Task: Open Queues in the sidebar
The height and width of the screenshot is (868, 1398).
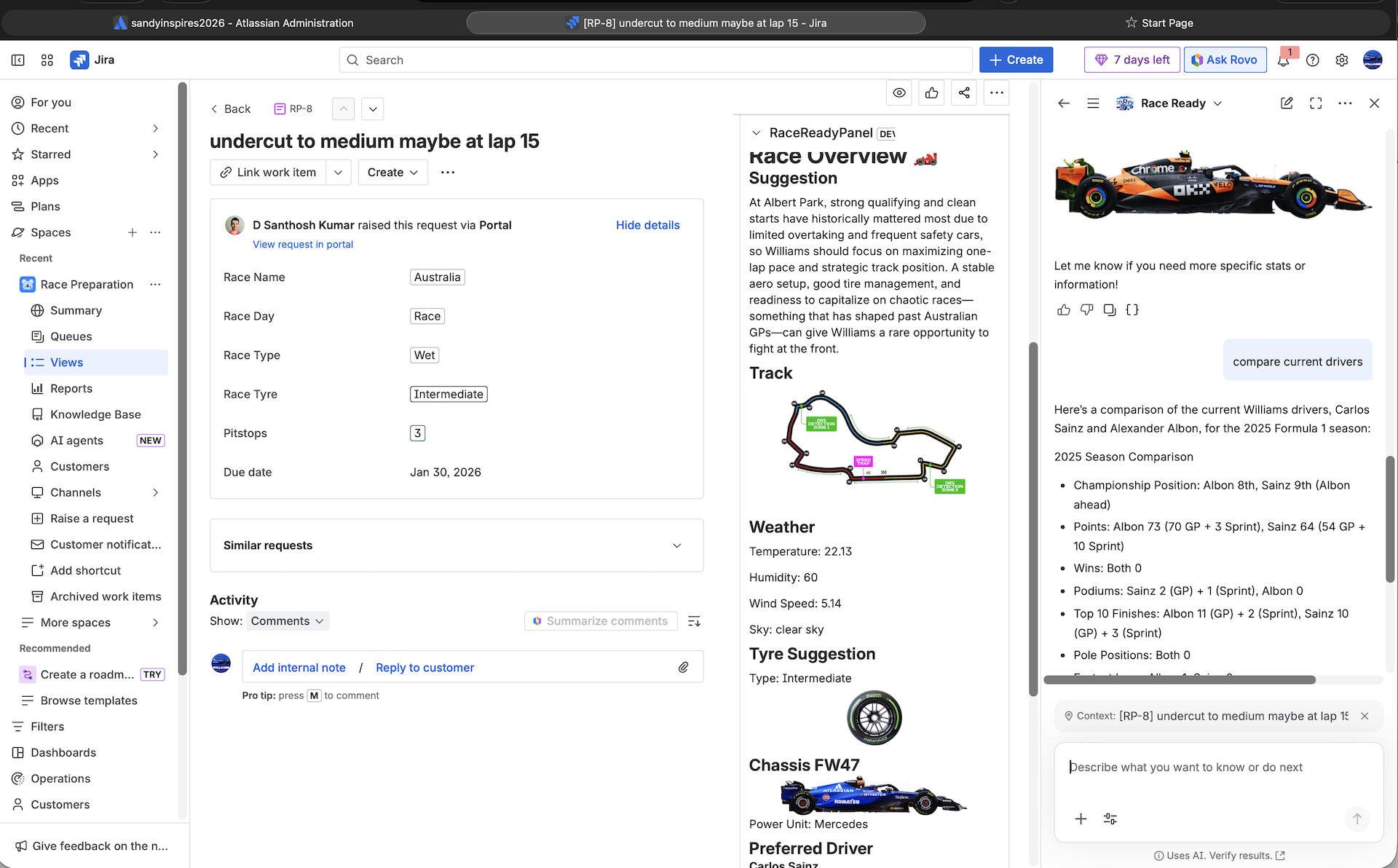Action: tap(71, 336)
